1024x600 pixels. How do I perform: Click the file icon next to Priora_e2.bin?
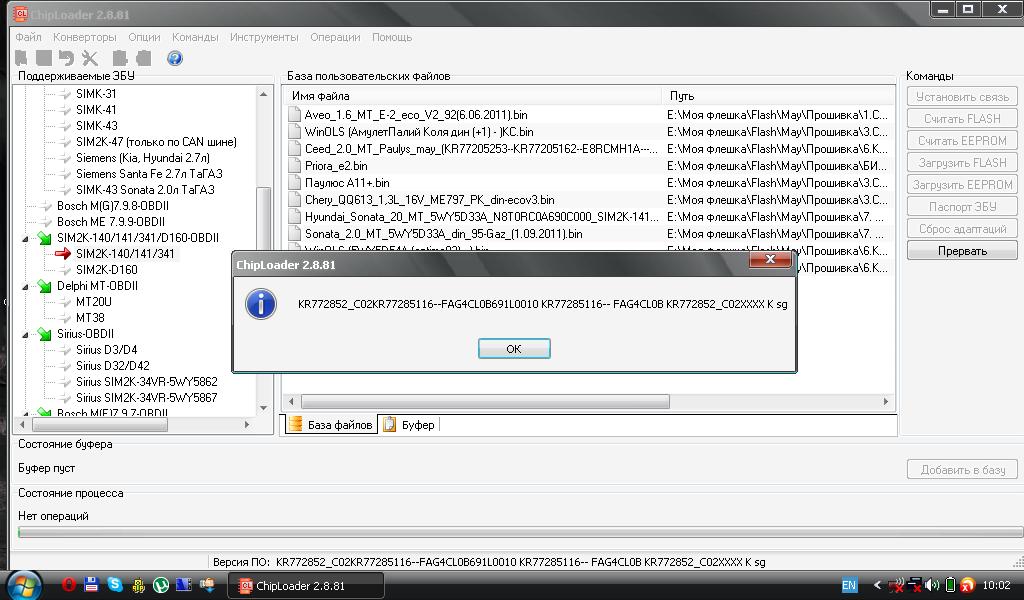pos(294,166)
